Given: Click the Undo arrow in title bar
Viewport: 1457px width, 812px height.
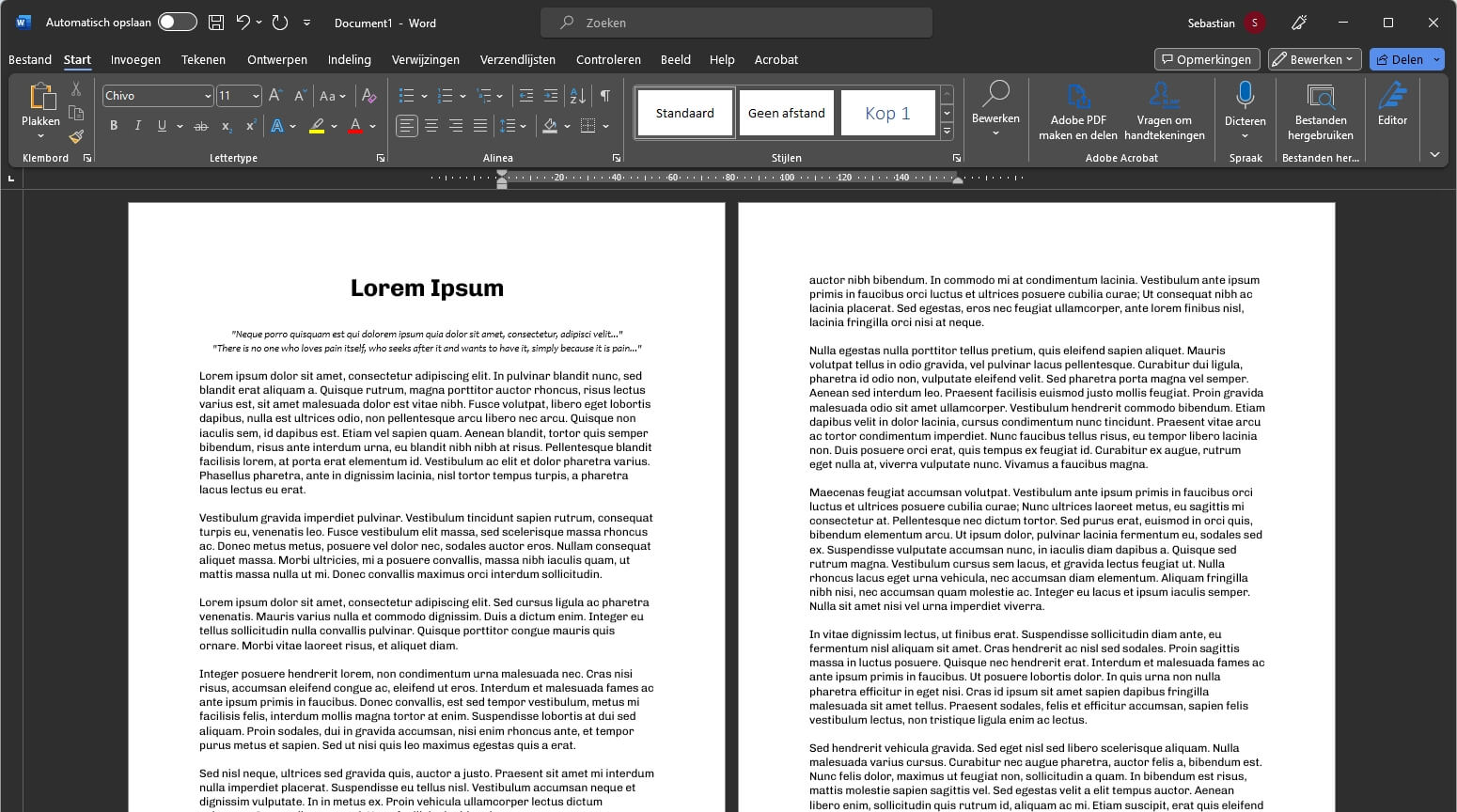Looking at the screenshot, I should tap(243, 23).
